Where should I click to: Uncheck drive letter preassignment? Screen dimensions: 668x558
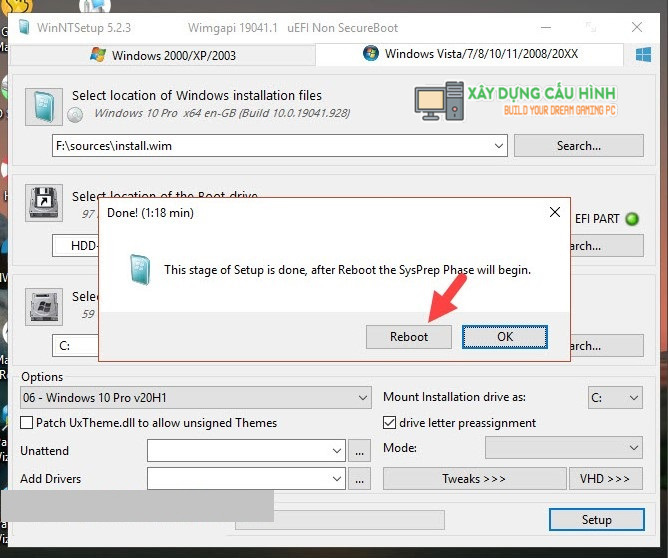click(390, 423)
